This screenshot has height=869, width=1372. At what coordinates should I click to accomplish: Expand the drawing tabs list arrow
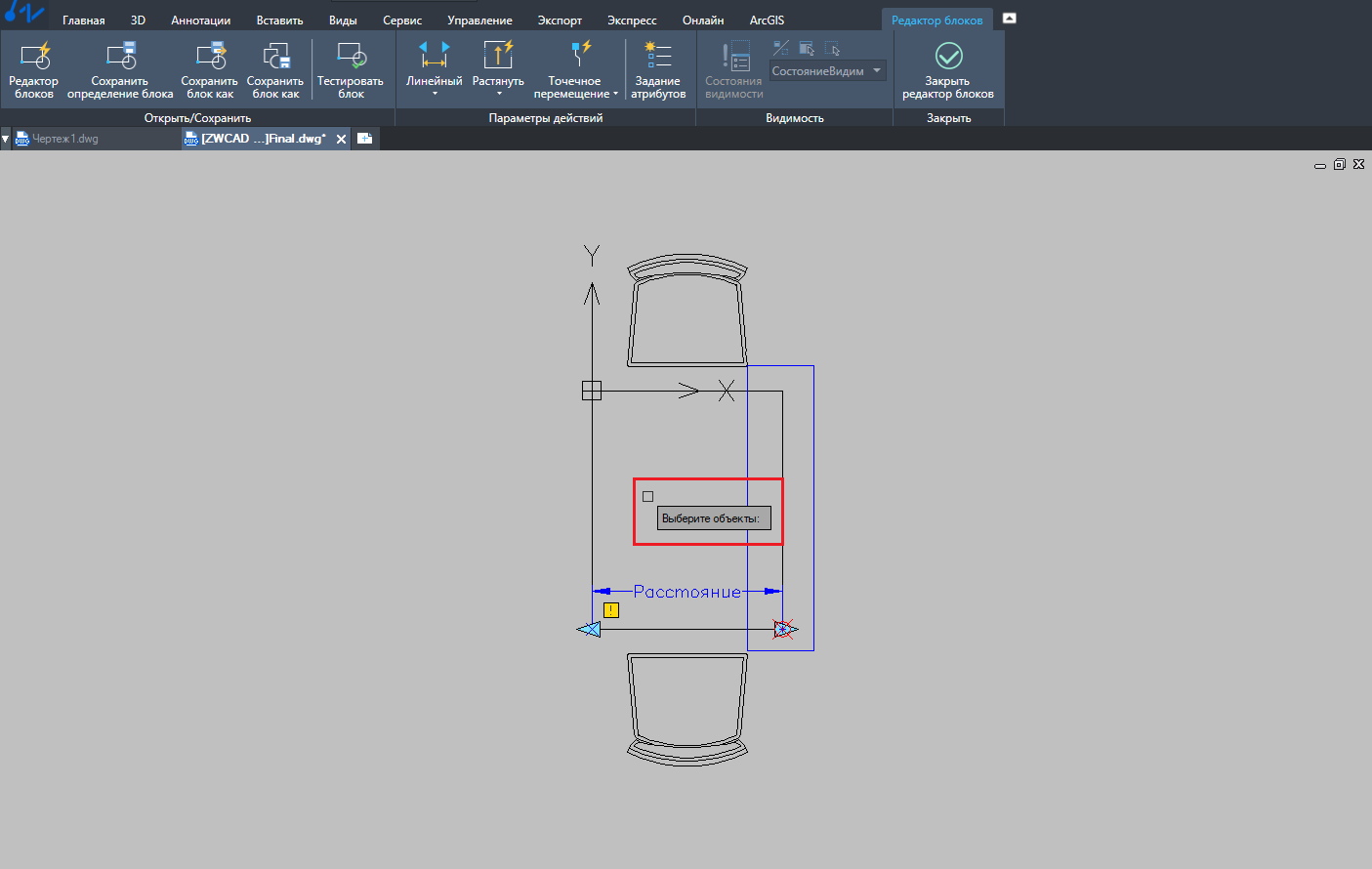point(5,139)
